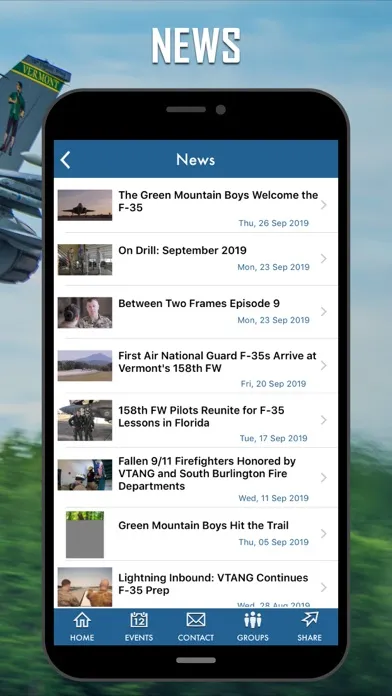Open thumbnail for Fallen 9/11 Firefighters article
Image resolution: width=392 pixels, height=696 pixels.
tap(85, 475)
